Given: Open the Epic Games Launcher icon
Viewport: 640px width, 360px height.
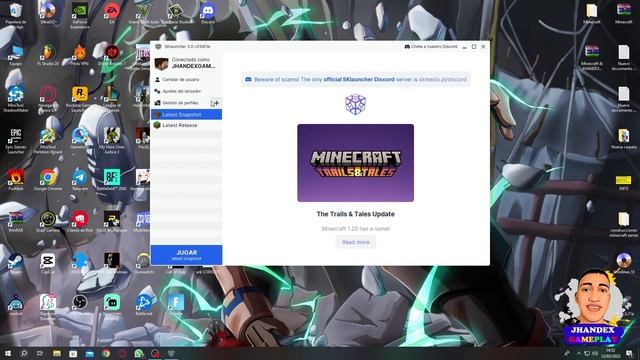Looking at the screenshot, I should (16, 141).
